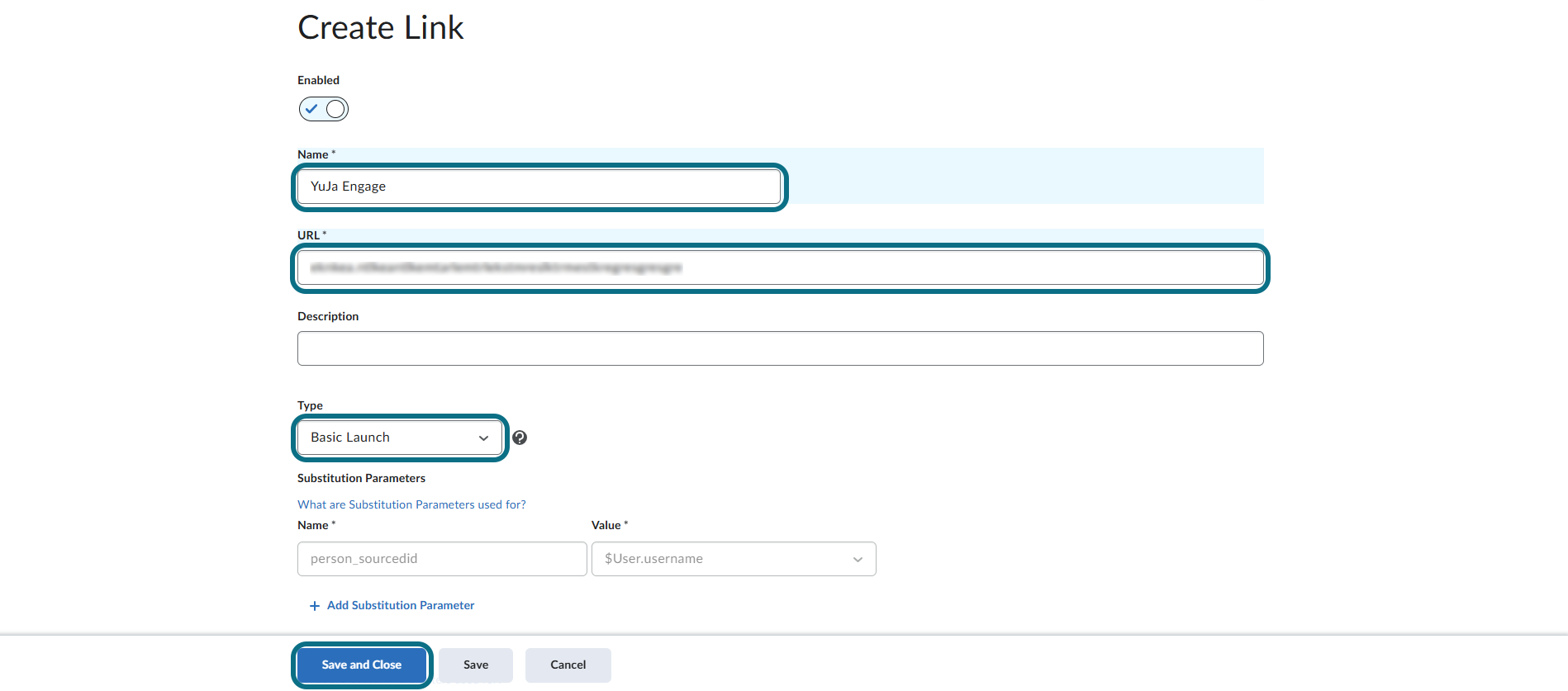Image resolution: width=1568 pixels, height=691 pixels.
Task: Click Add Substitution Parameter
Action: [x=392, y=605]
